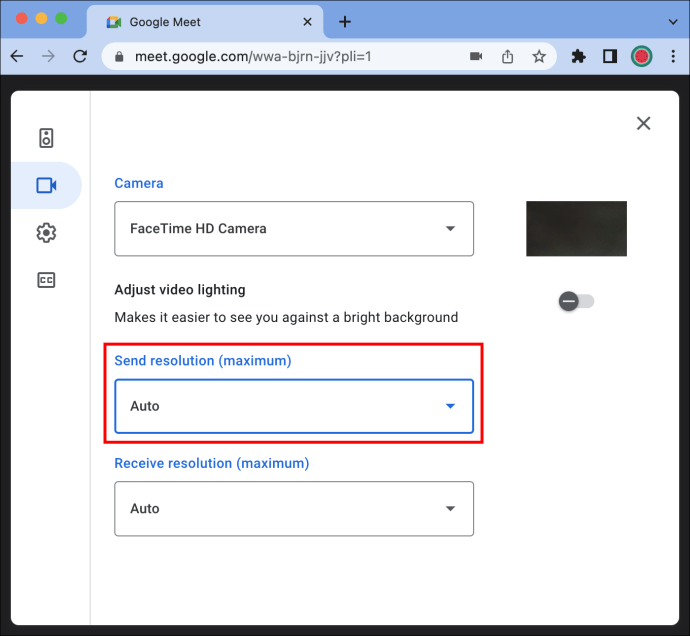Go back to the previous page
690x636 pixels.
[x=17, y=56]
